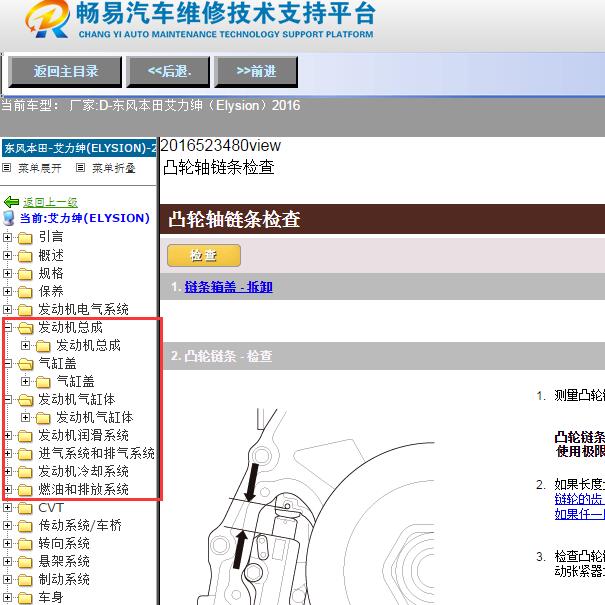605x605 pixels.
Task: Click the 规格 folder icon
Action: pyautogui.click(x=25, y=274)
